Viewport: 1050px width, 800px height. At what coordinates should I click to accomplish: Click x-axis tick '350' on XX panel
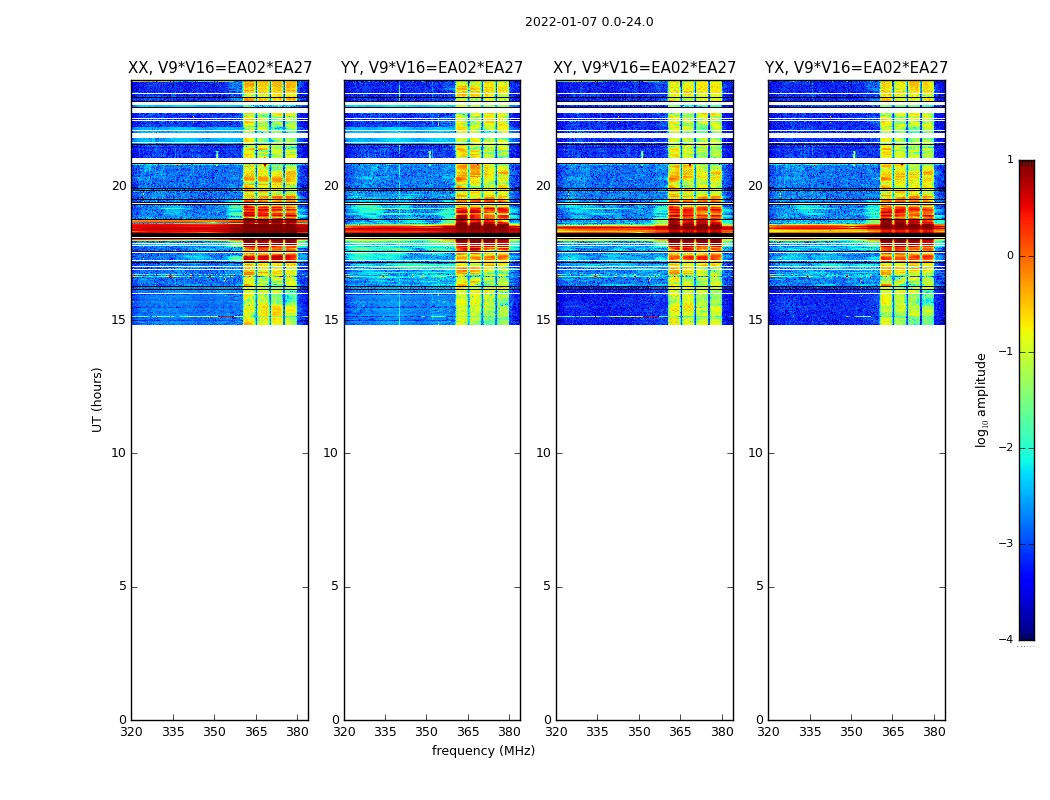pos(214,732)
